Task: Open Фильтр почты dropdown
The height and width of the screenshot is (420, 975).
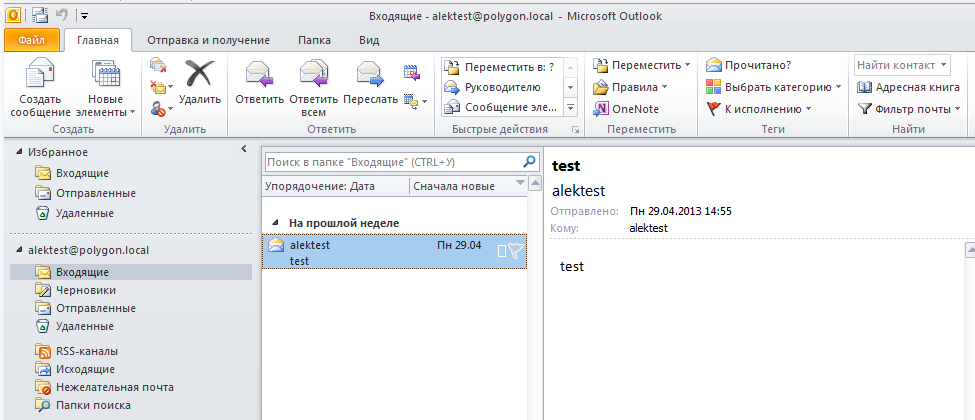Action: (909, 110)
